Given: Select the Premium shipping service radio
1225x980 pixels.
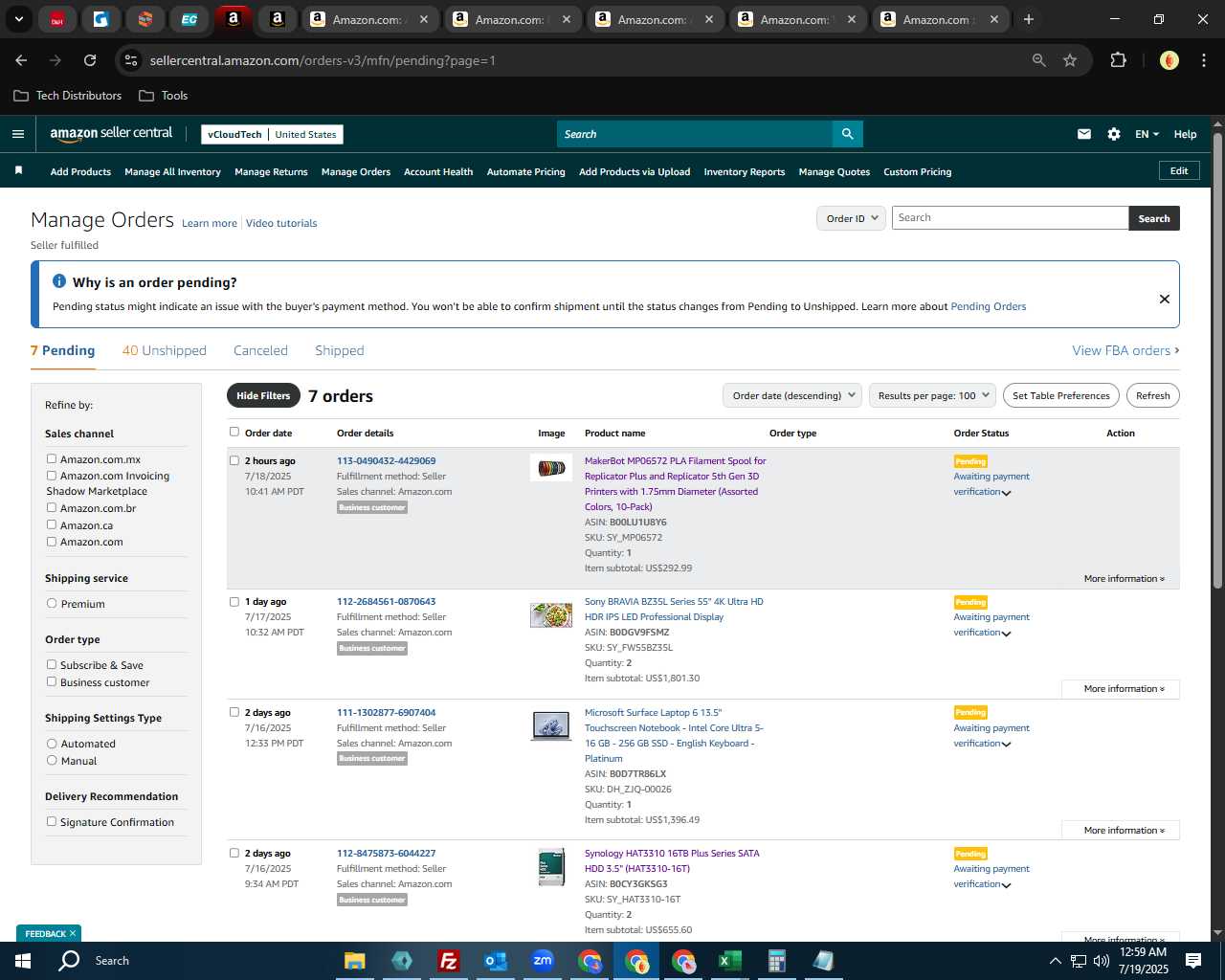Looking at the screenshot, I should point(52,603).
